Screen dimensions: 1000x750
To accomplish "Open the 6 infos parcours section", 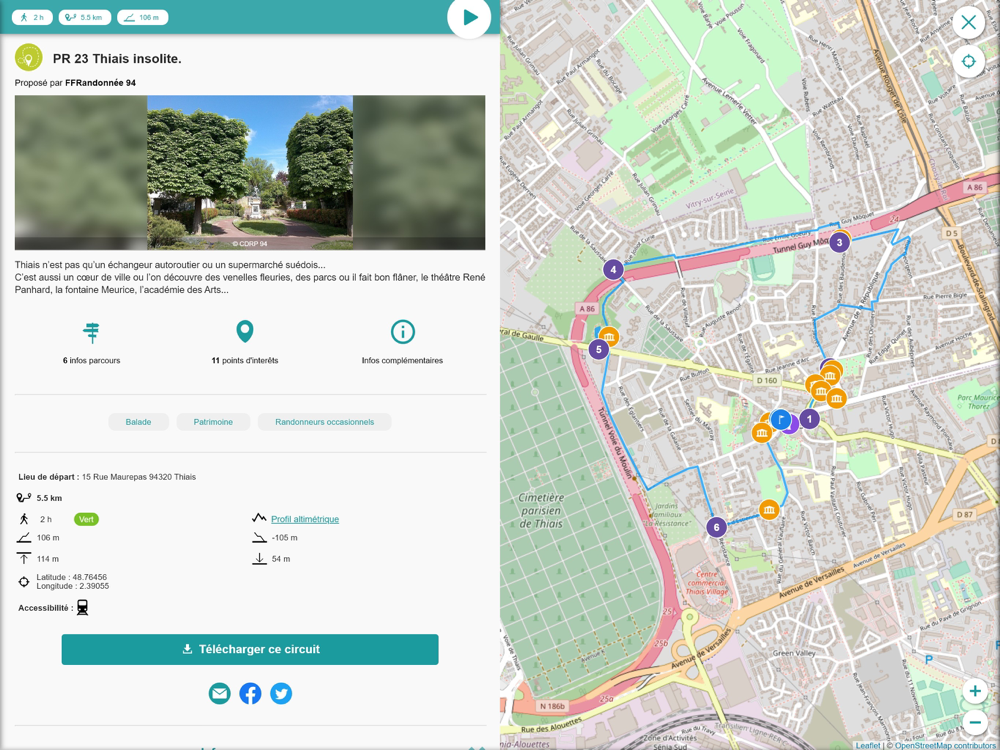I will pos(91,342).
